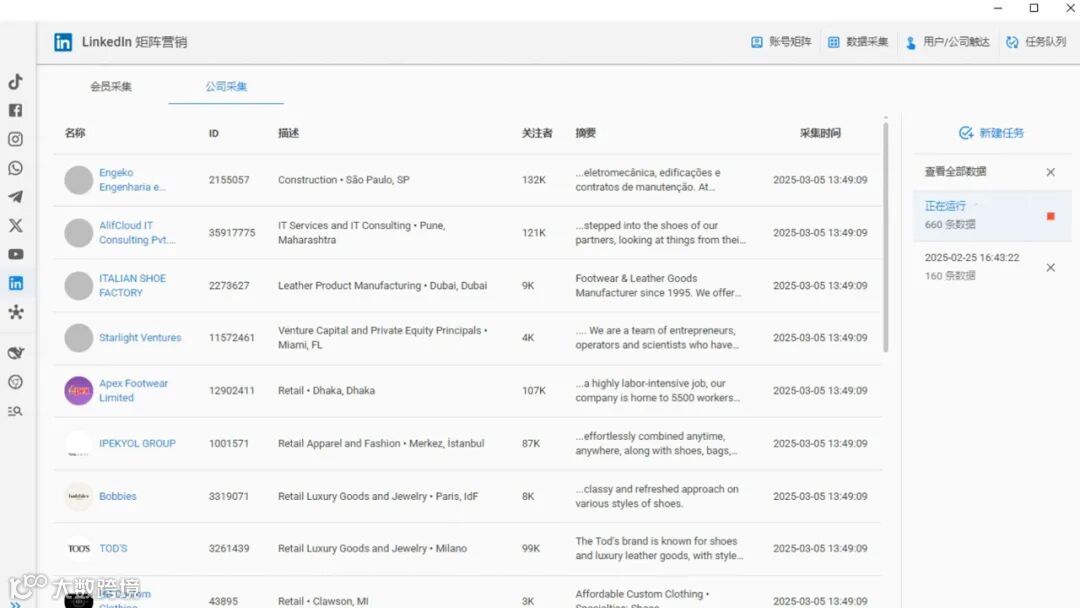The image size is (1080, 608).
Task: Click Engeko avatar placeholder
Action: coord(79,180)
